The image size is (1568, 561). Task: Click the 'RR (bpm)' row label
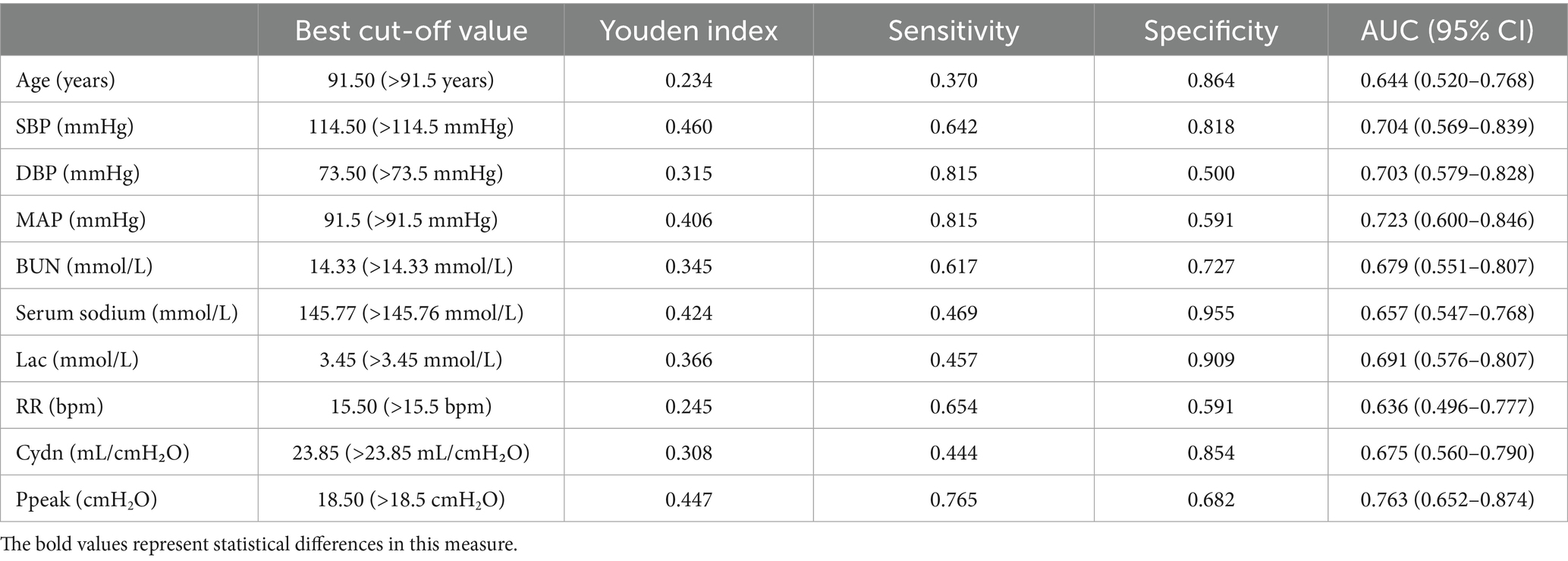point(59,406)
